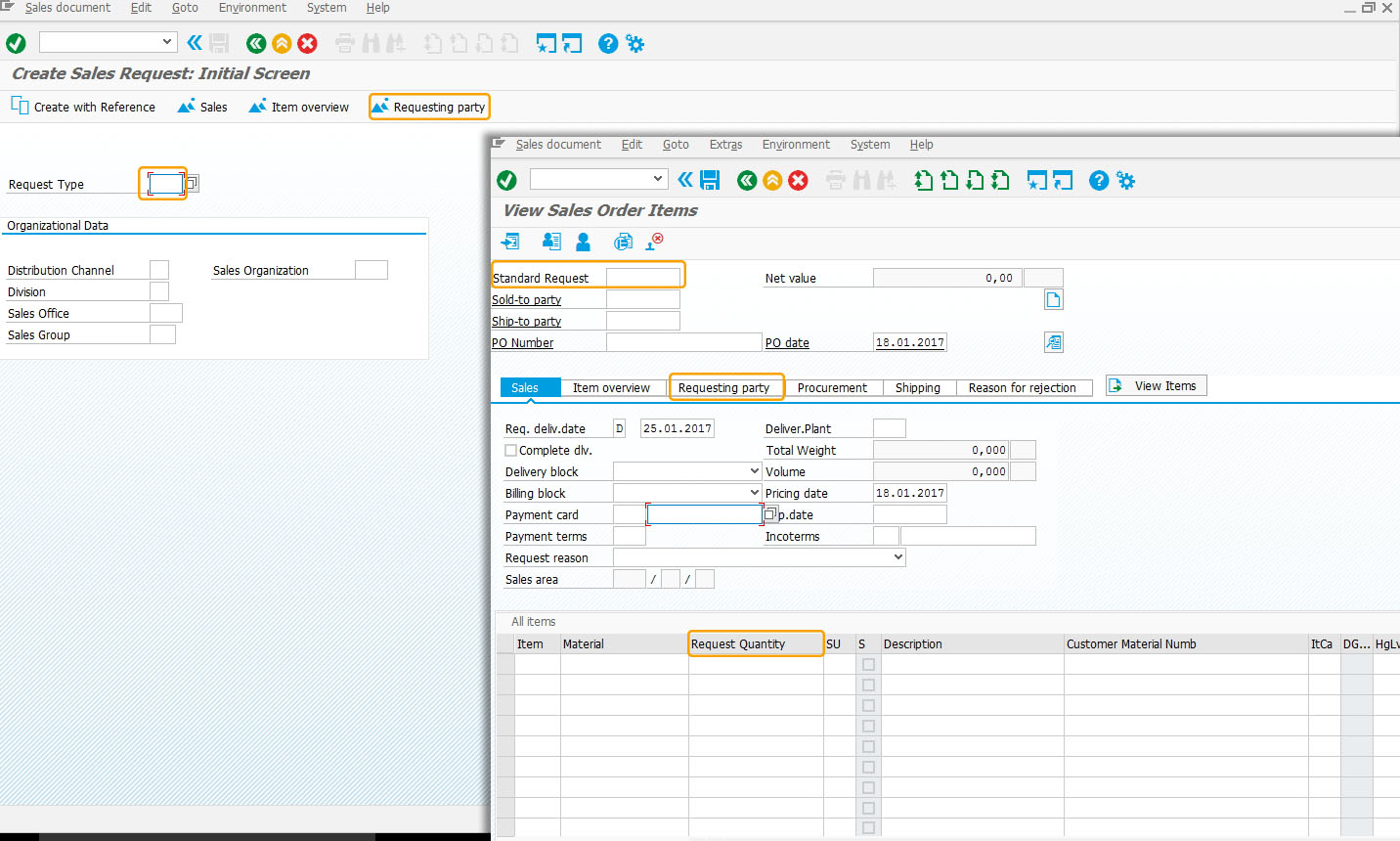1400x841 pixels.
Task: Click yellow Exit icon in View Sales Order Items toolbar
Action: (x=772, y=180)
